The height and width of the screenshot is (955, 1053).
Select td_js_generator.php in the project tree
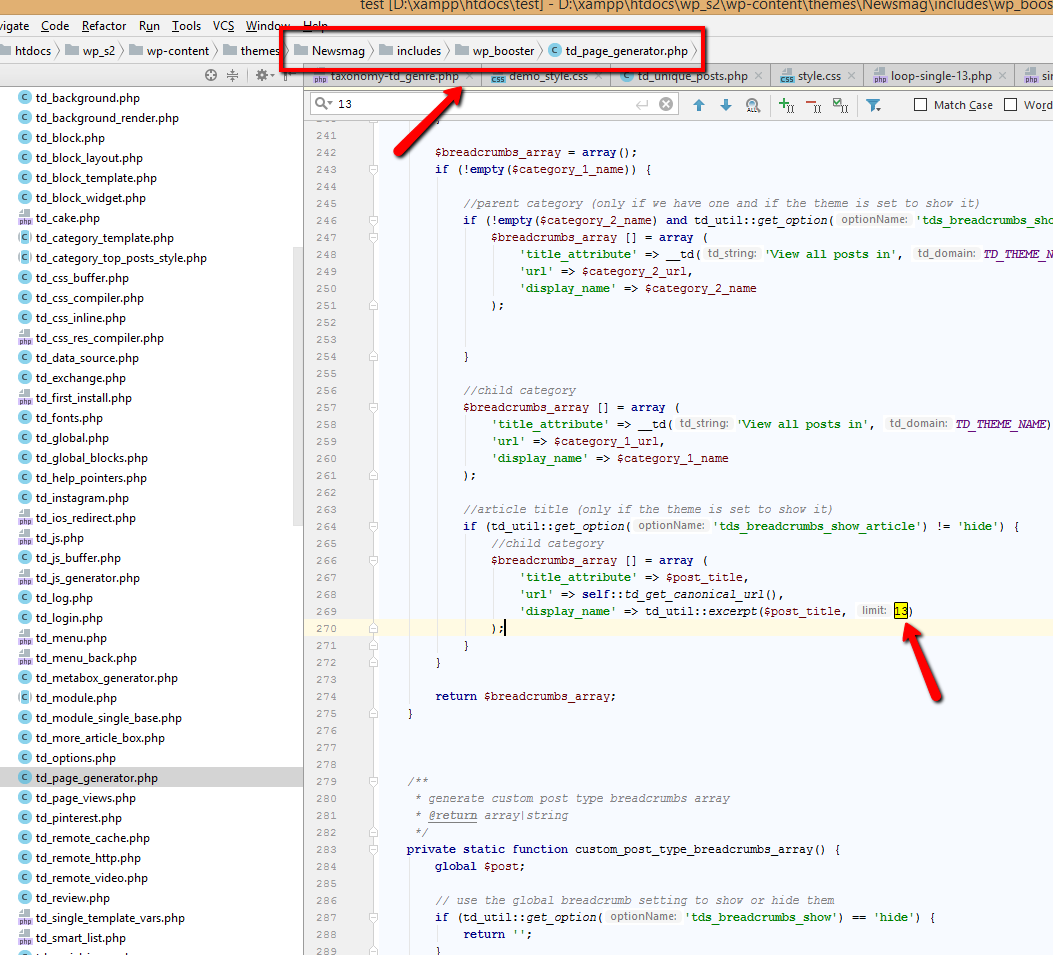(87, 578)
